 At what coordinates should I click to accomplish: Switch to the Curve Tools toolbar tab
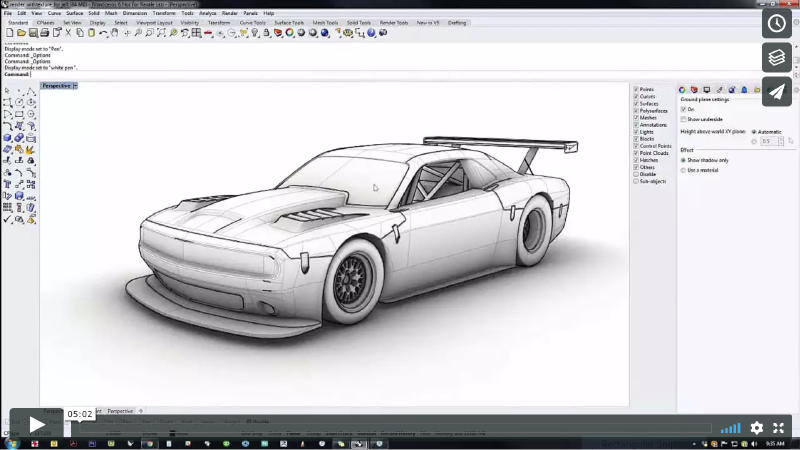pyautogui.click(x=253, y=23)
